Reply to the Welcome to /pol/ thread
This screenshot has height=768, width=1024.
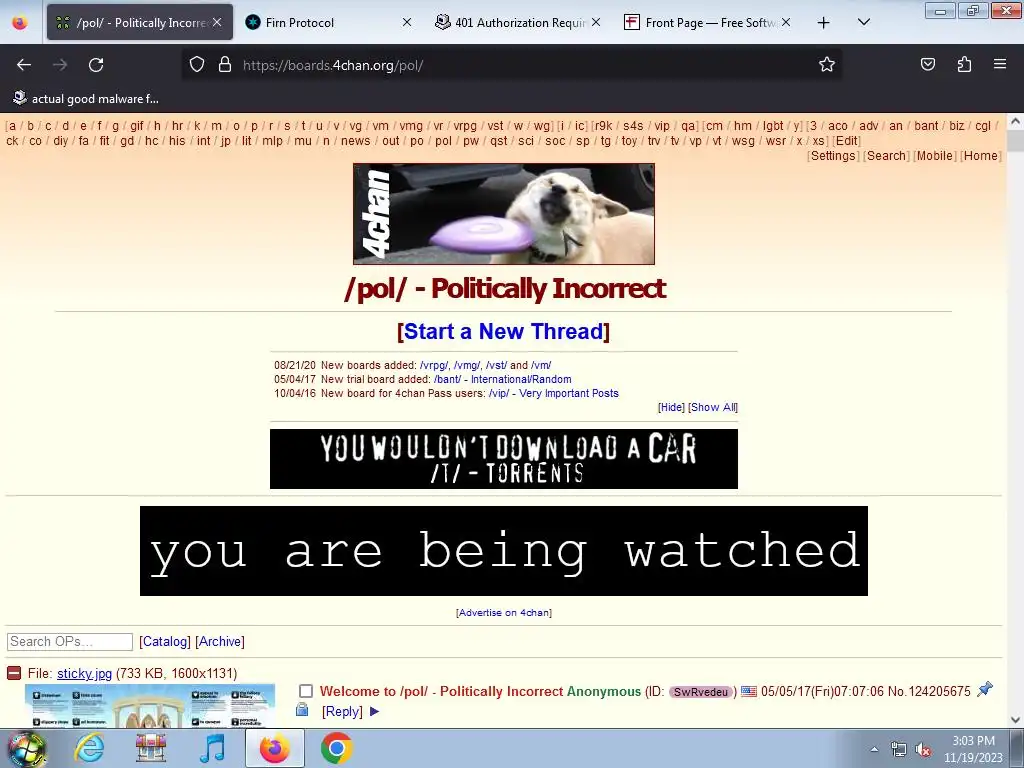tap(342, 711)
